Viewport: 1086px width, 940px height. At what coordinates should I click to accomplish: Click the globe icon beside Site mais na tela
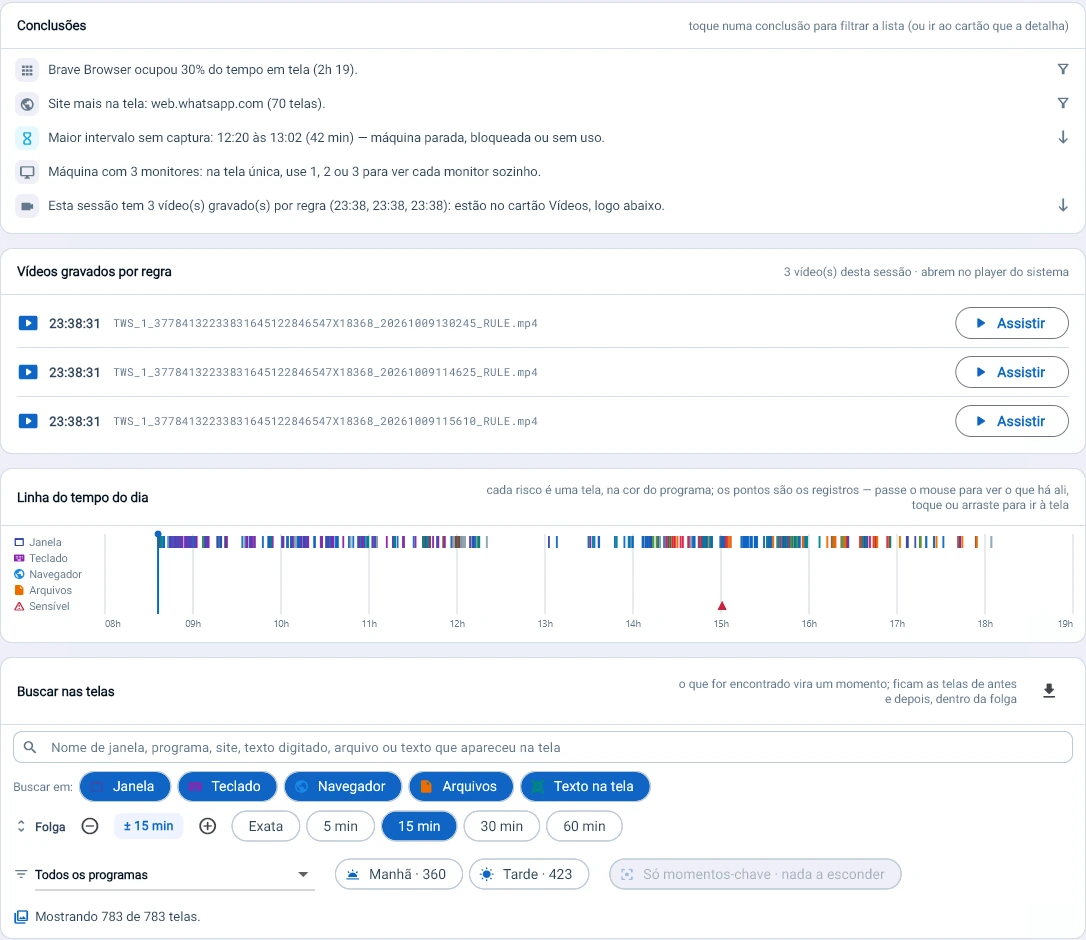click(27, 104)
